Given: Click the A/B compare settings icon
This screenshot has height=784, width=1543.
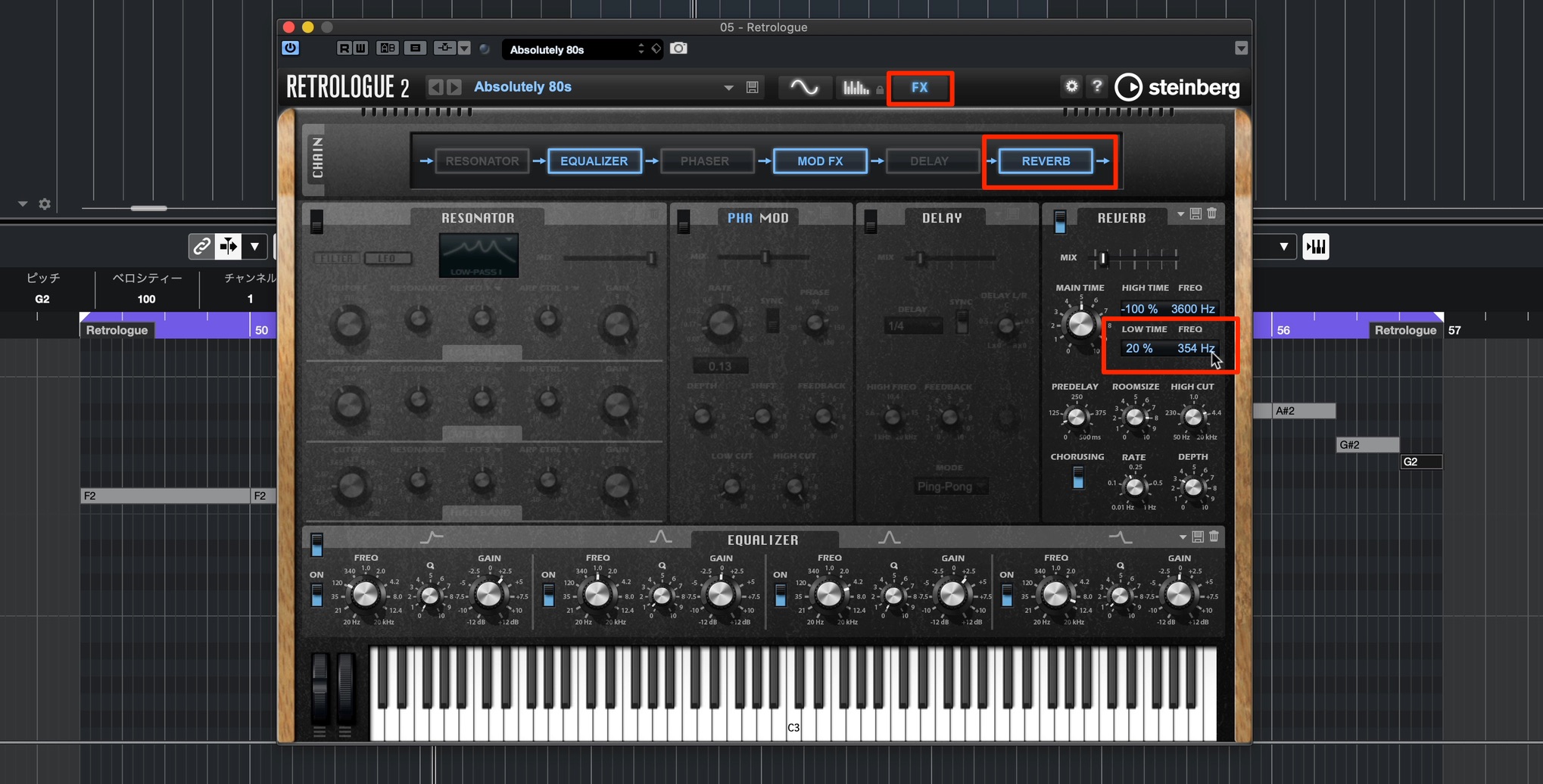Looking at the screenshot, I should pyautogui.click(x=388, y=48).
